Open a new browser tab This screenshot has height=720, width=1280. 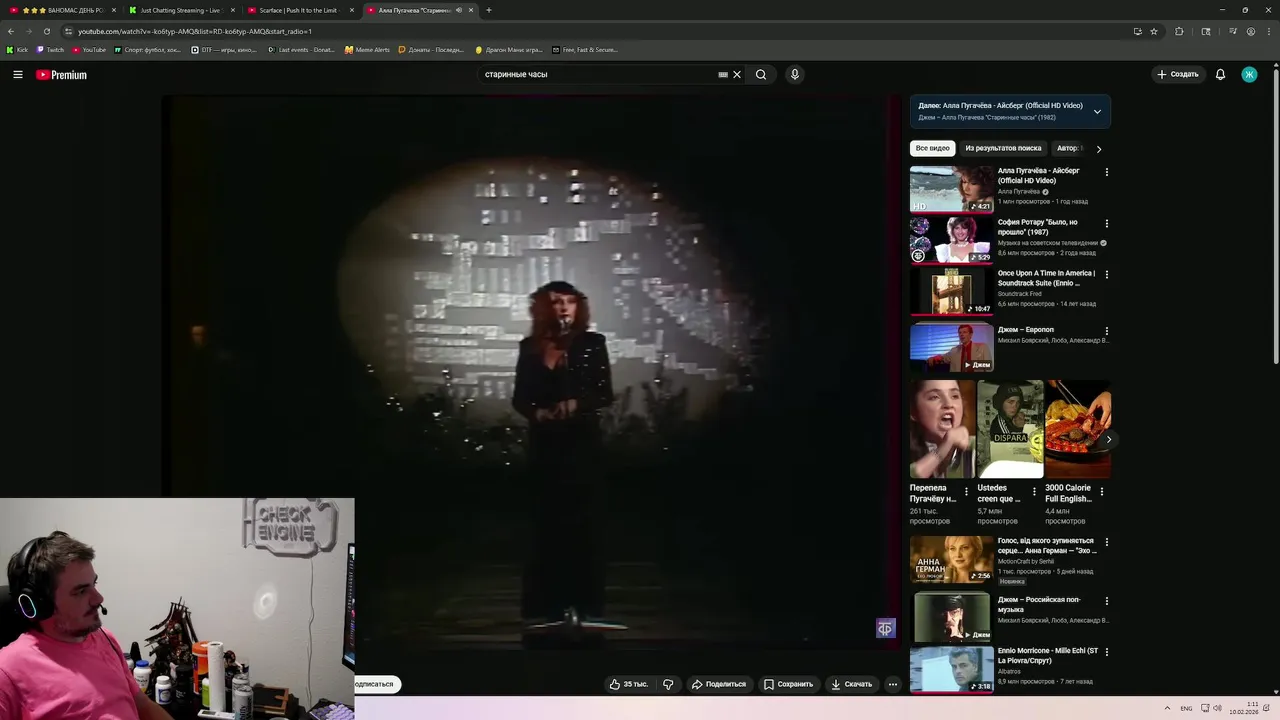pos(489,10)
